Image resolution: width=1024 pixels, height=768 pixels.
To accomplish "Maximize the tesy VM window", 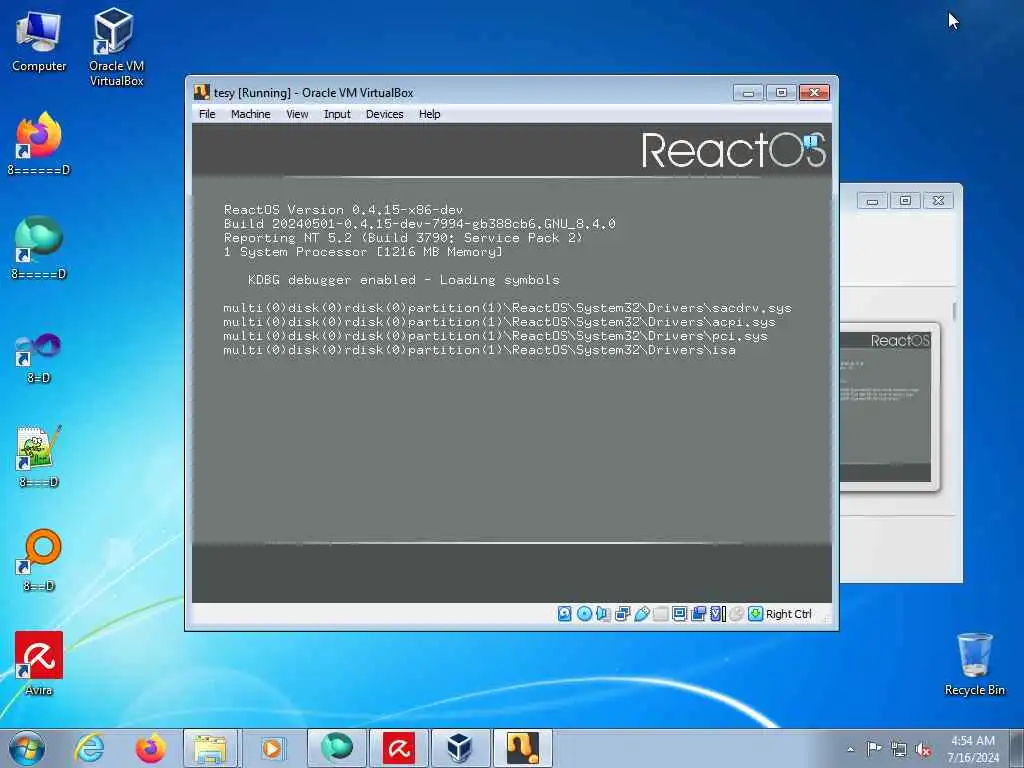I will (x=781, y=93).
